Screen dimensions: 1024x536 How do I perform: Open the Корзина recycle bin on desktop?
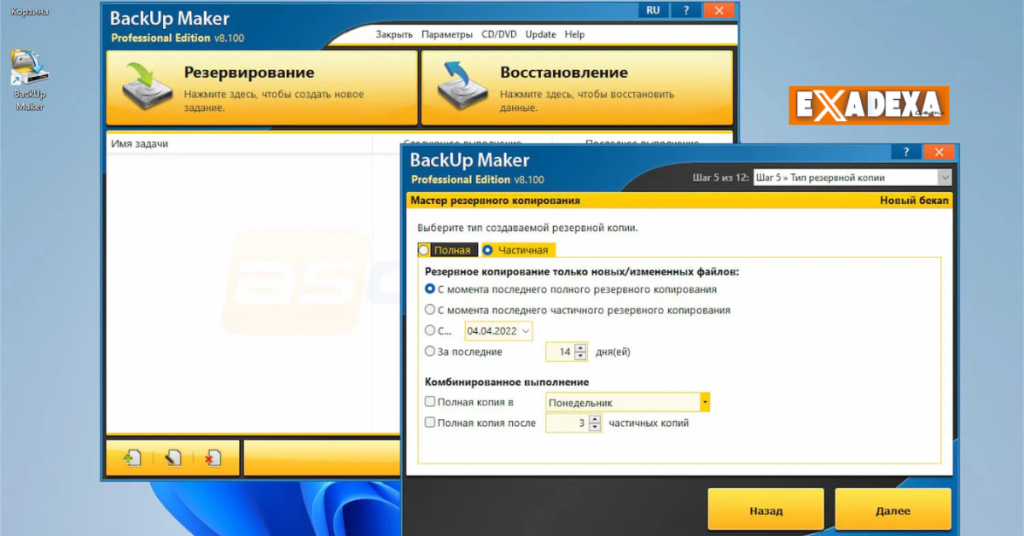tap(29, 11)
